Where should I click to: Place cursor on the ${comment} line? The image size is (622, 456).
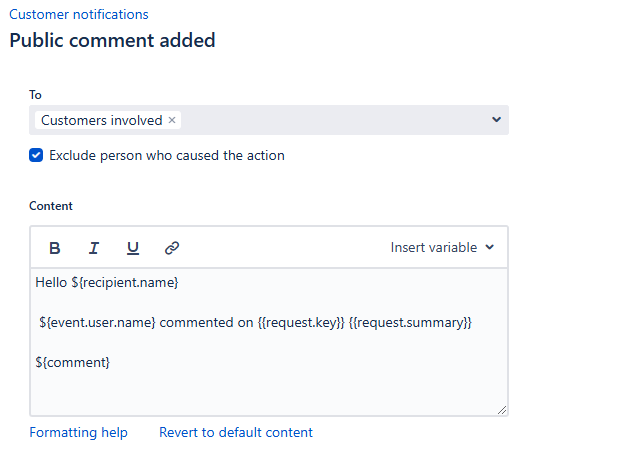73,362
